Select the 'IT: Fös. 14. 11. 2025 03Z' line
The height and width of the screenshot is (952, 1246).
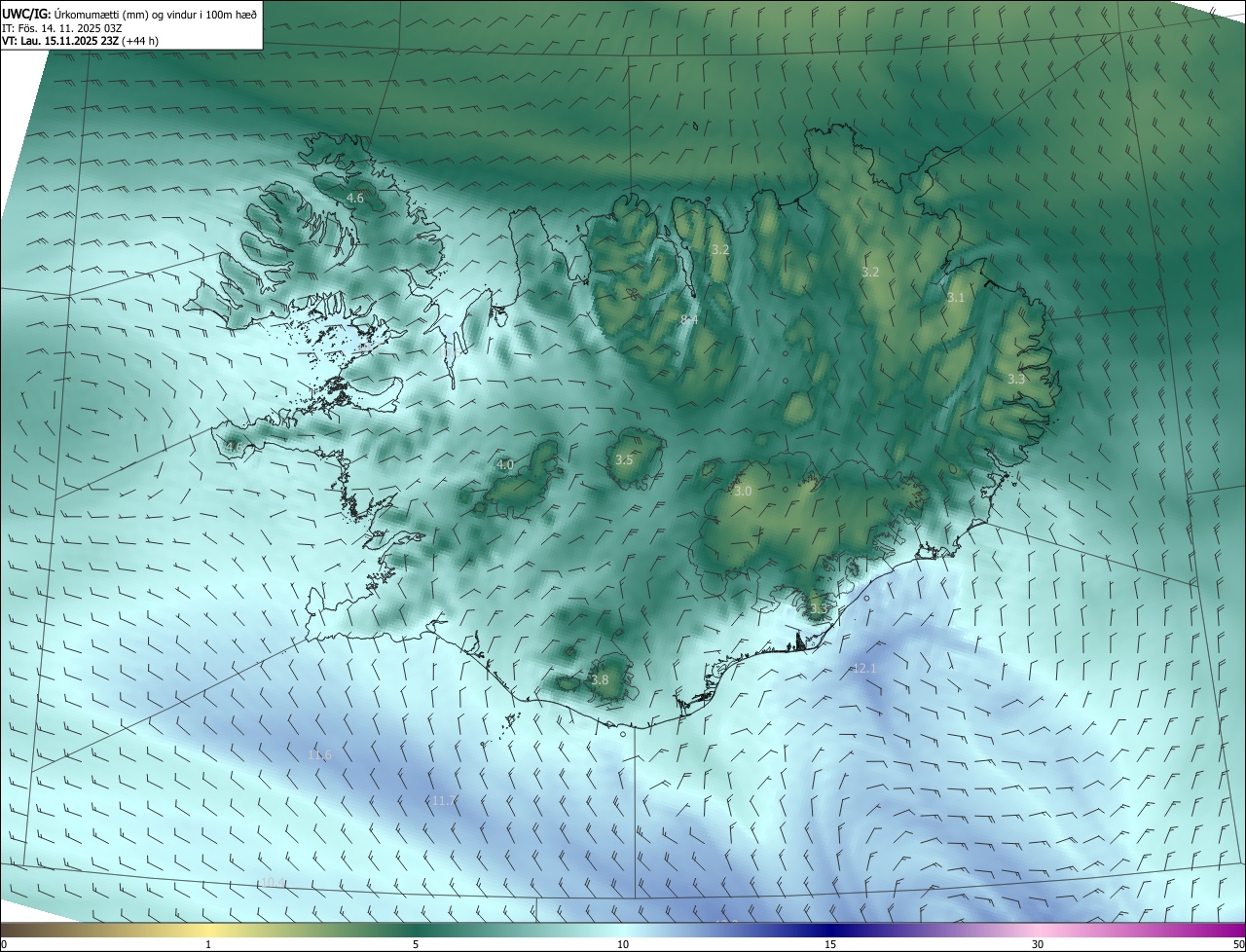click(62, 27)
